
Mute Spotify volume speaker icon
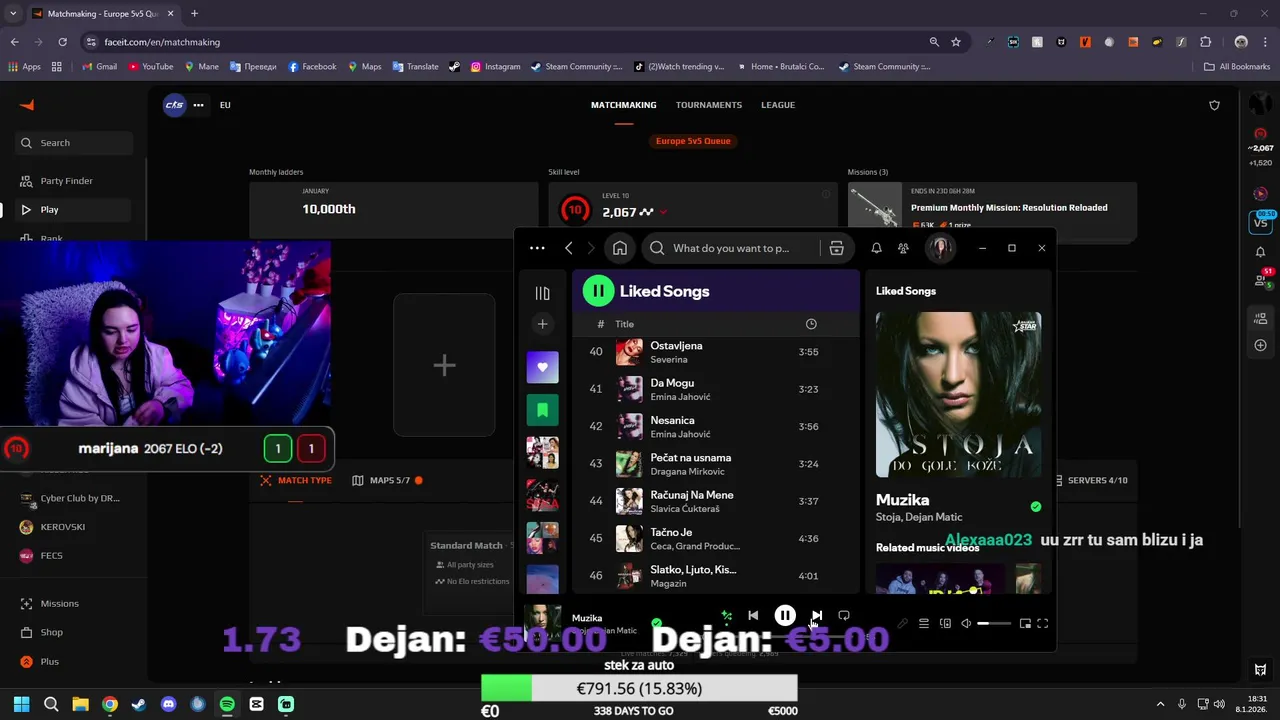966,624
